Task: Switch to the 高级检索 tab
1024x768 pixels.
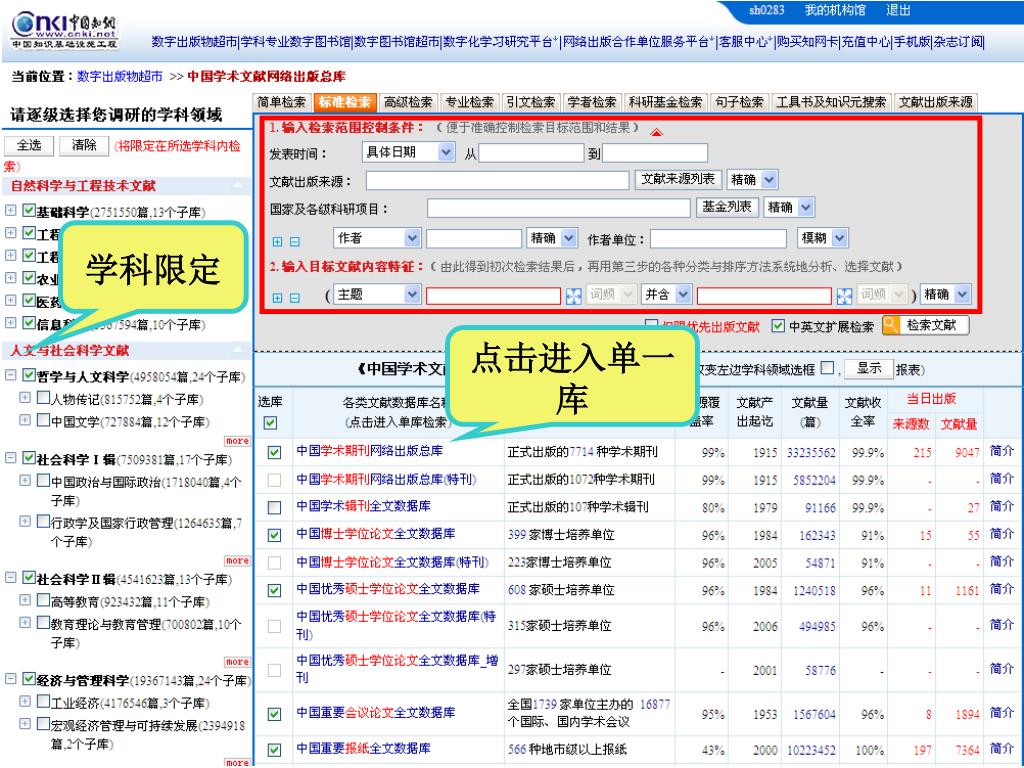Action: pyautogui.click(x=408, y=103)
